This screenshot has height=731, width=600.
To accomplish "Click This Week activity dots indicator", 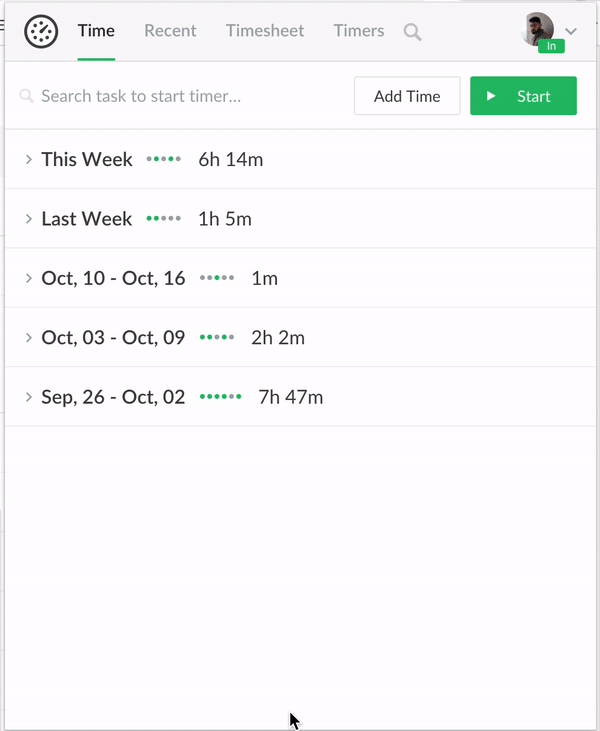I will click(164, 159).
